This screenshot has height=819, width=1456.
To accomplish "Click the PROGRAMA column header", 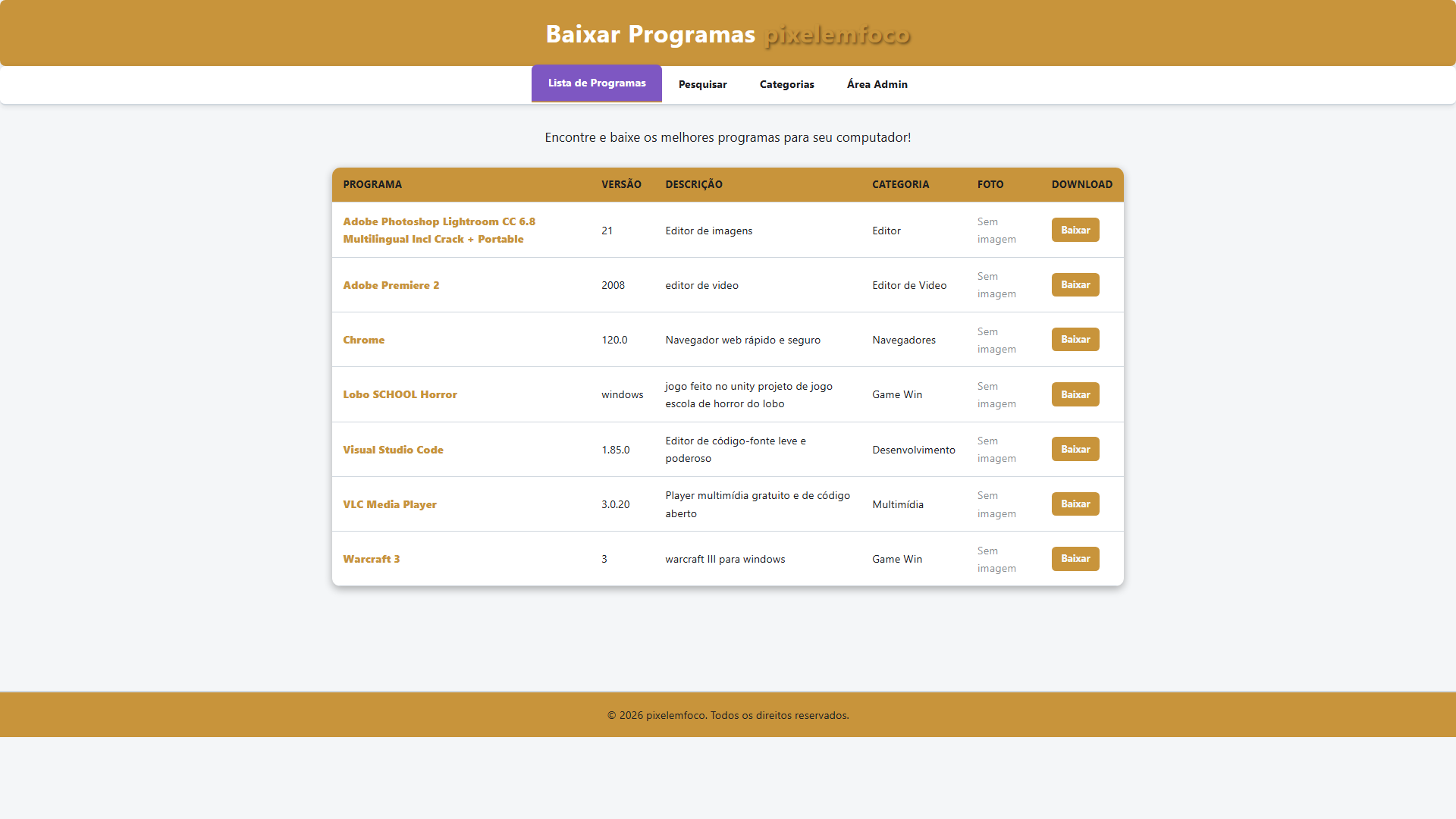I will coord(372,184).
